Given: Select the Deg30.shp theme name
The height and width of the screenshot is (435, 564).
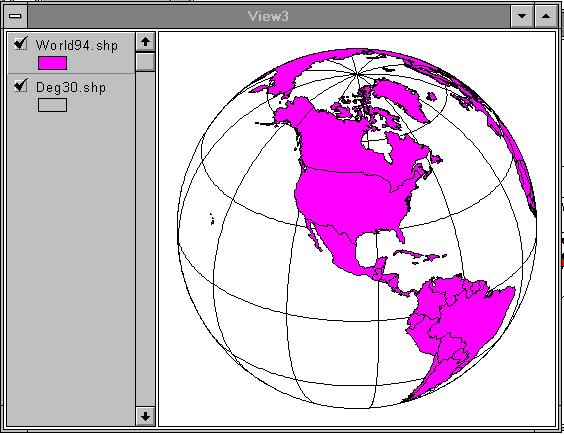Looking at the screenshot, I should tap(71, 88).
